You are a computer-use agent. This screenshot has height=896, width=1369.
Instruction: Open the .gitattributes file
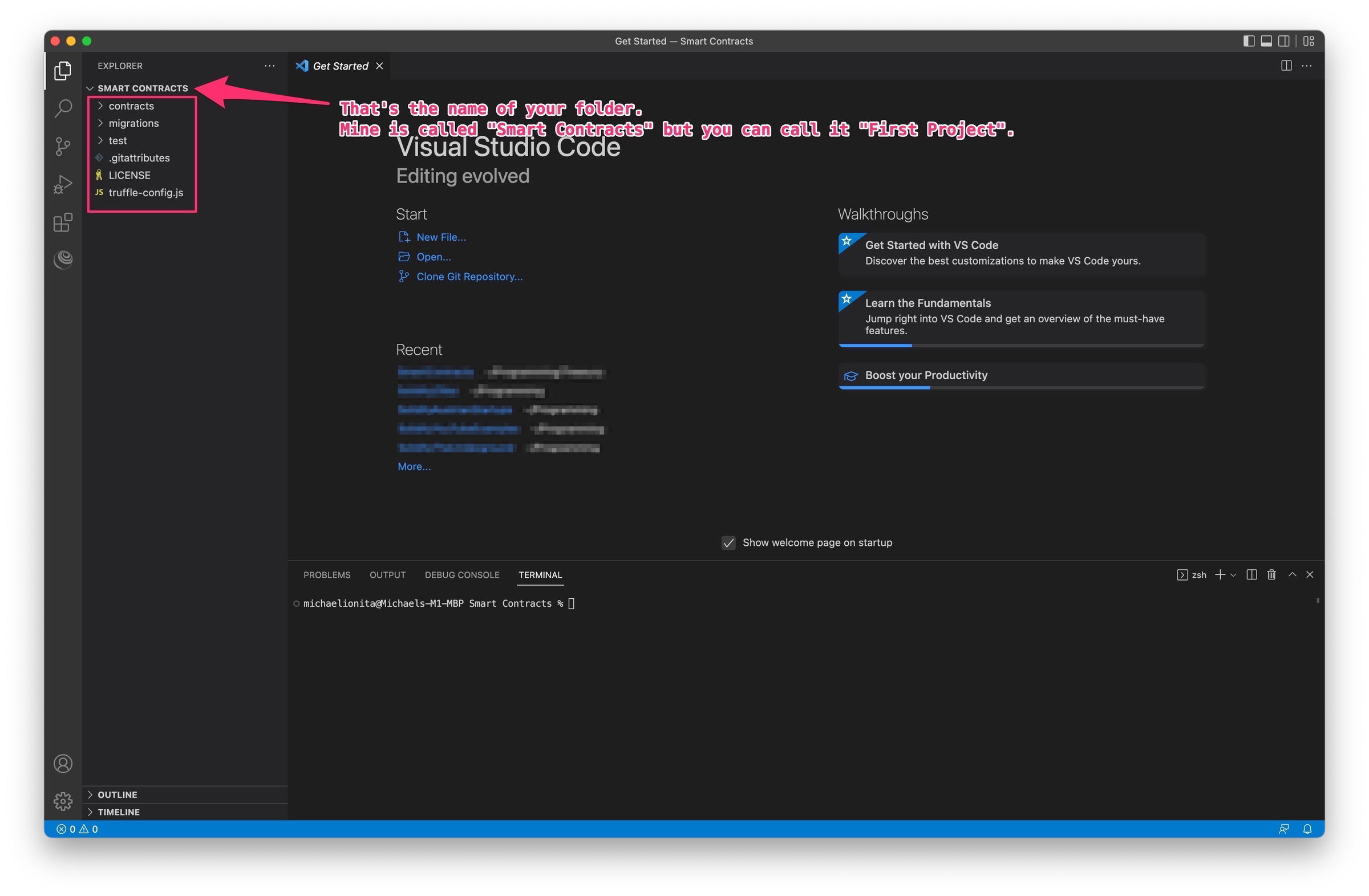[139, 157]
